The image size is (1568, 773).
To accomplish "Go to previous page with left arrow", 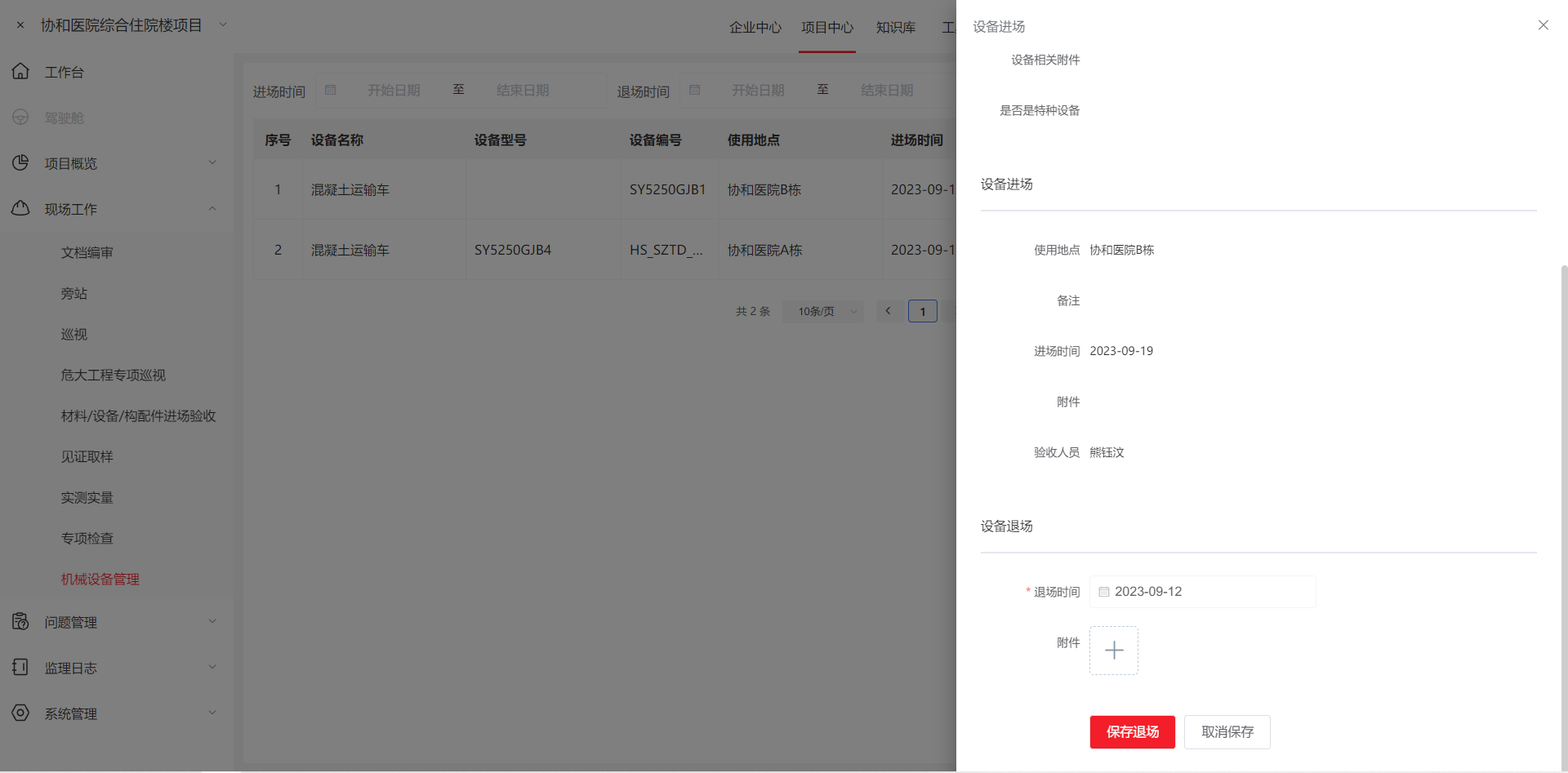I will pyautogui.click(x=888, y=311).
